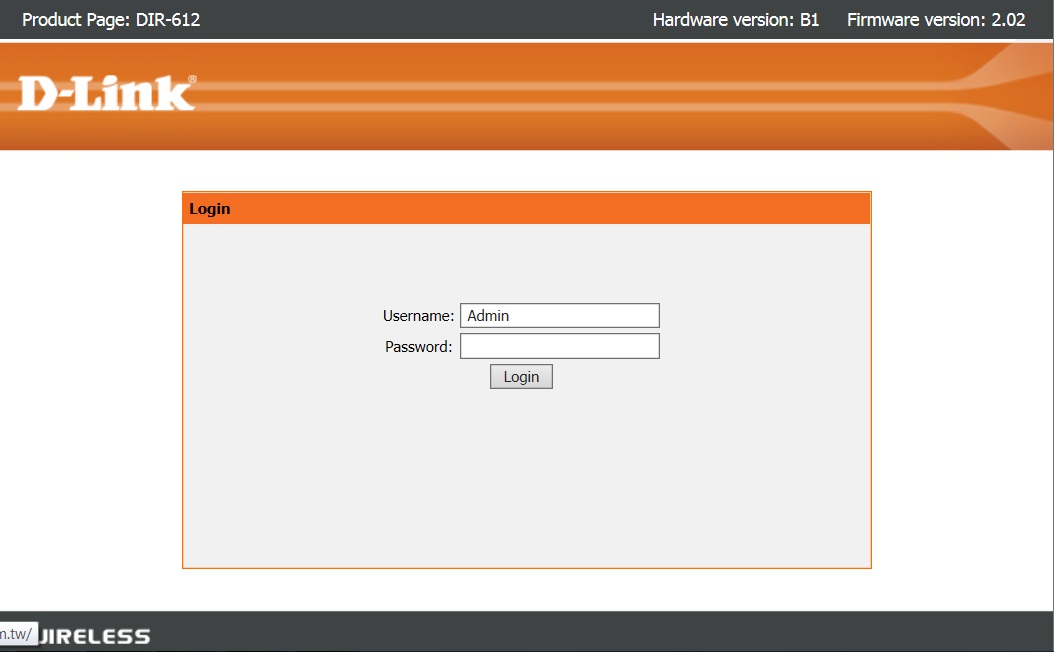Focus the Password input field
This screenshot has height=652, width=1054.
point(559,346)
